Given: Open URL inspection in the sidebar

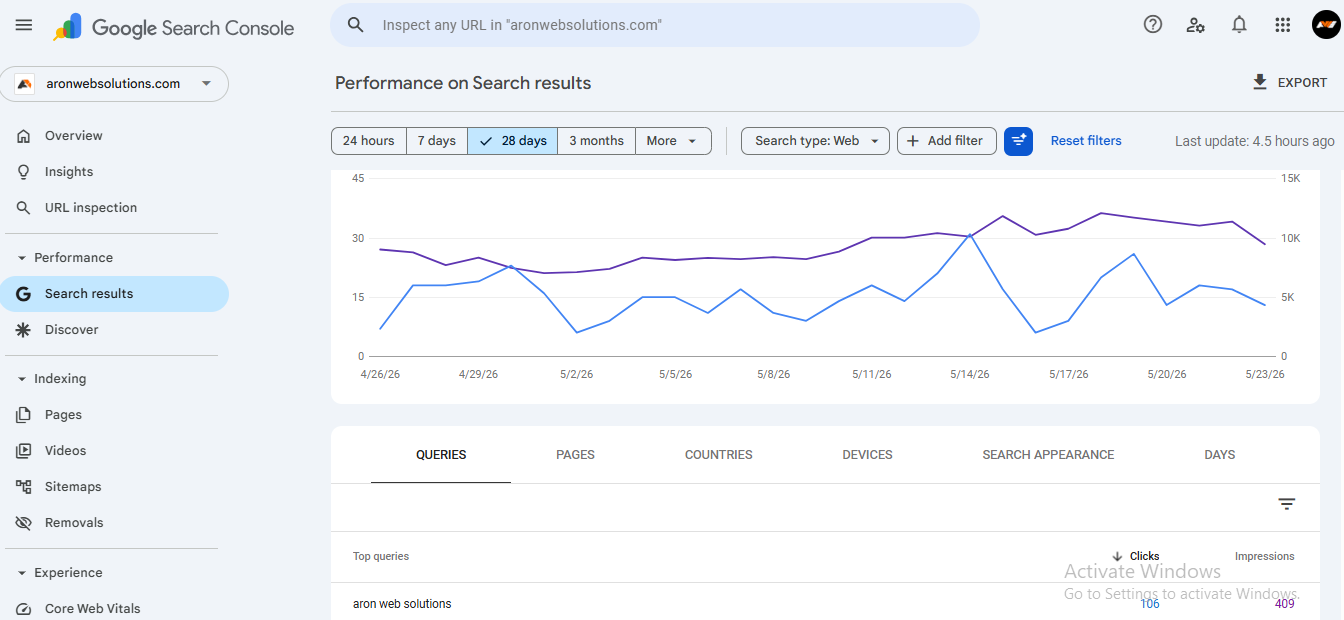Looking at the screenshot, I should tap(114, 208).
